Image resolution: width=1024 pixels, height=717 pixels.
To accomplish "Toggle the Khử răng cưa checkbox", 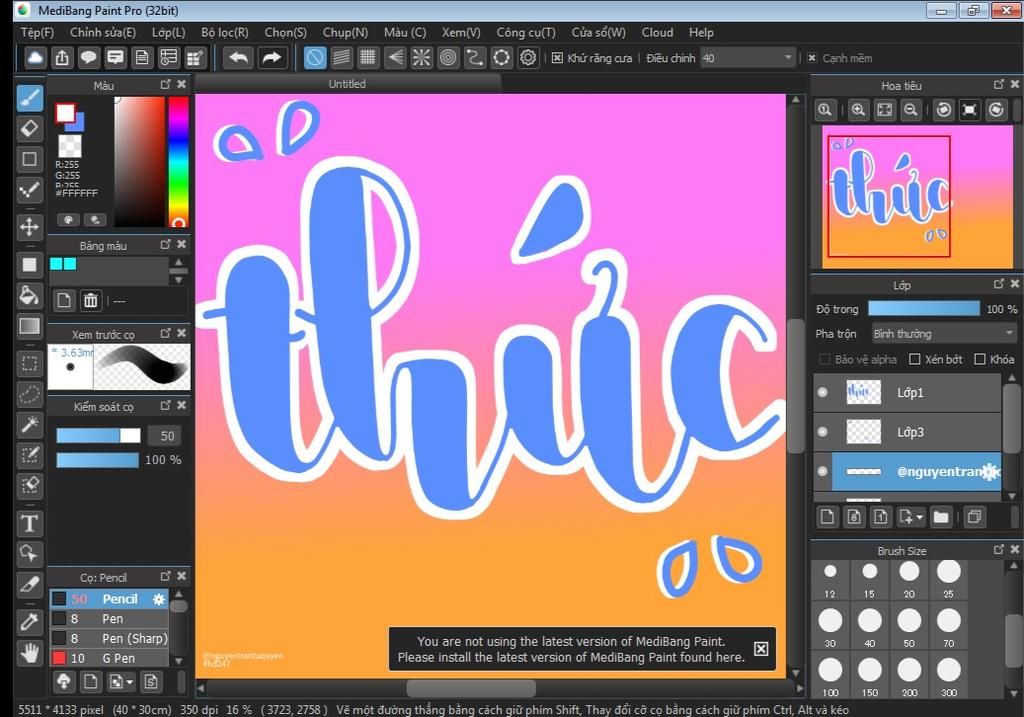I will 557,58.
